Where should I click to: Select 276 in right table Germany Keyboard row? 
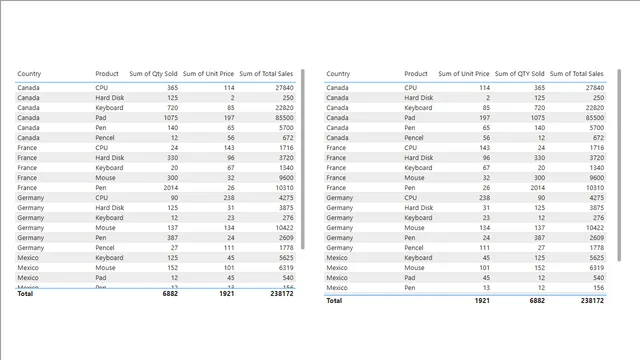599,218
